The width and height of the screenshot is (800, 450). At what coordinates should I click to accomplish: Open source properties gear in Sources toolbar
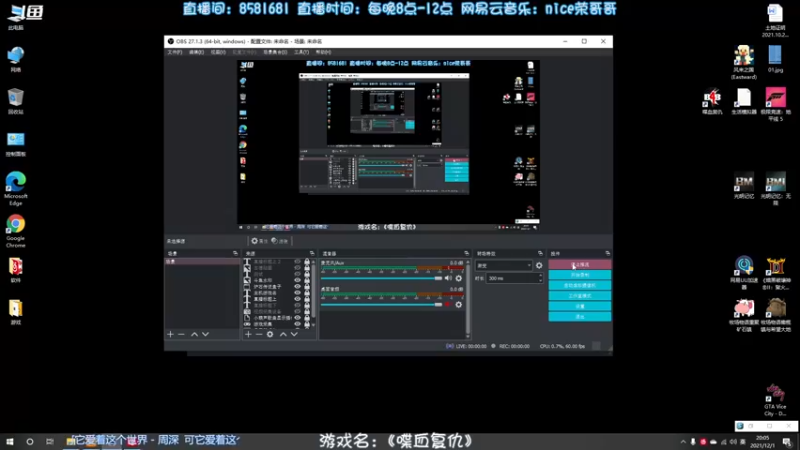[270, 334]
